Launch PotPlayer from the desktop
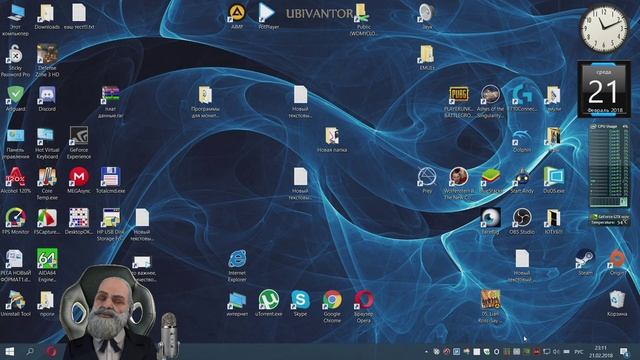 point(268,16)
